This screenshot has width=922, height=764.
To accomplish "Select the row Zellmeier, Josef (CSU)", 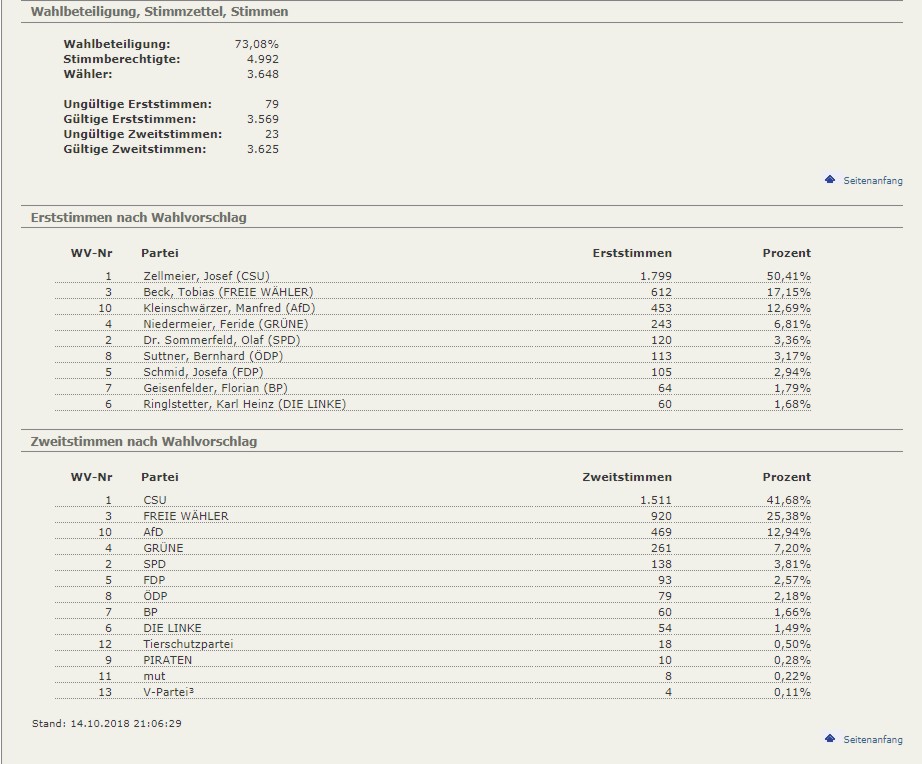I will [x=433, y=276].
